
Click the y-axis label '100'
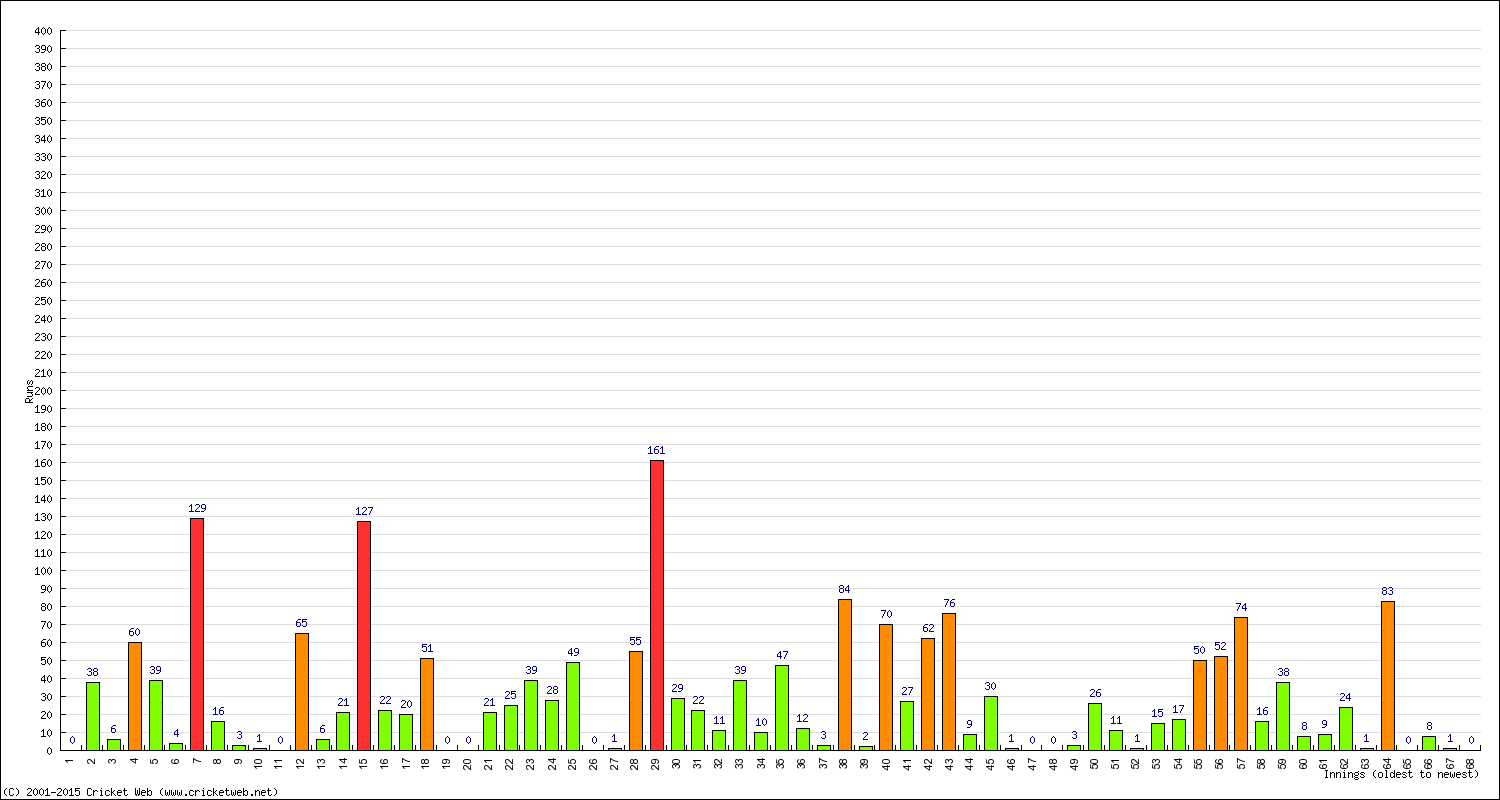coord(42,571)
